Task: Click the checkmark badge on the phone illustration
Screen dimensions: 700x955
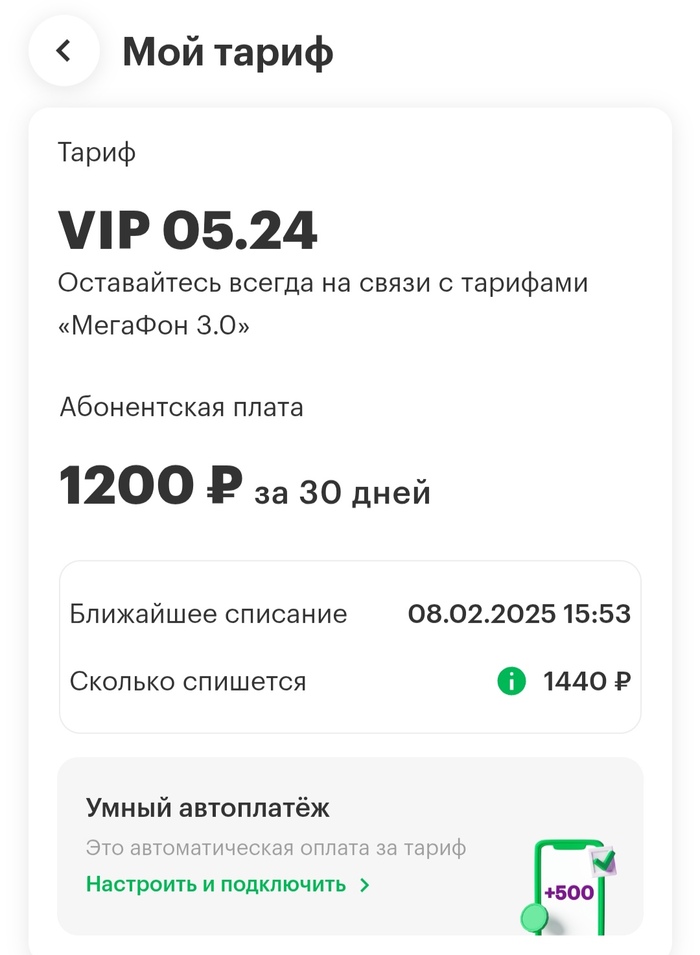Action: coord(603,860)
